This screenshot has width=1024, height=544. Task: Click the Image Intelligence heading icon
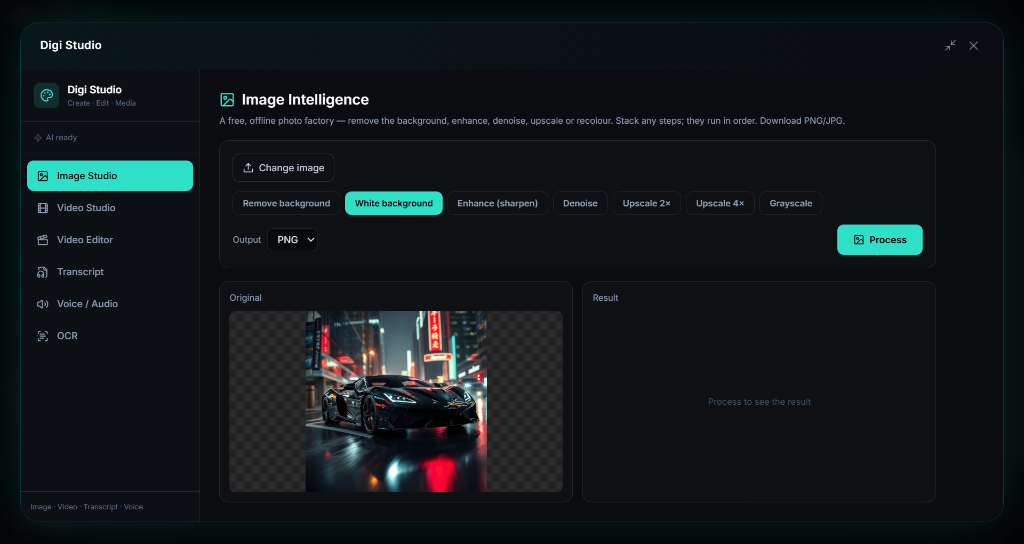click(x=227, y=99)
